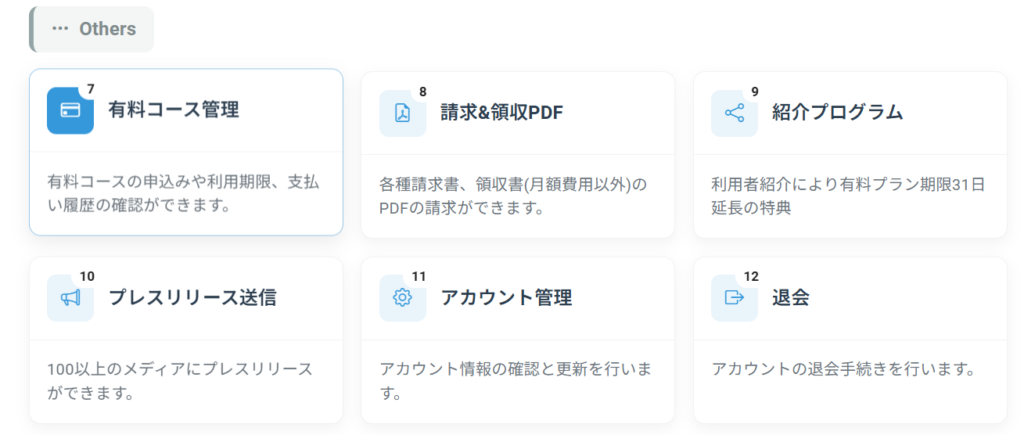Go to アカウント管理 heading
1024x435 pixels.
tap(506, 297)
